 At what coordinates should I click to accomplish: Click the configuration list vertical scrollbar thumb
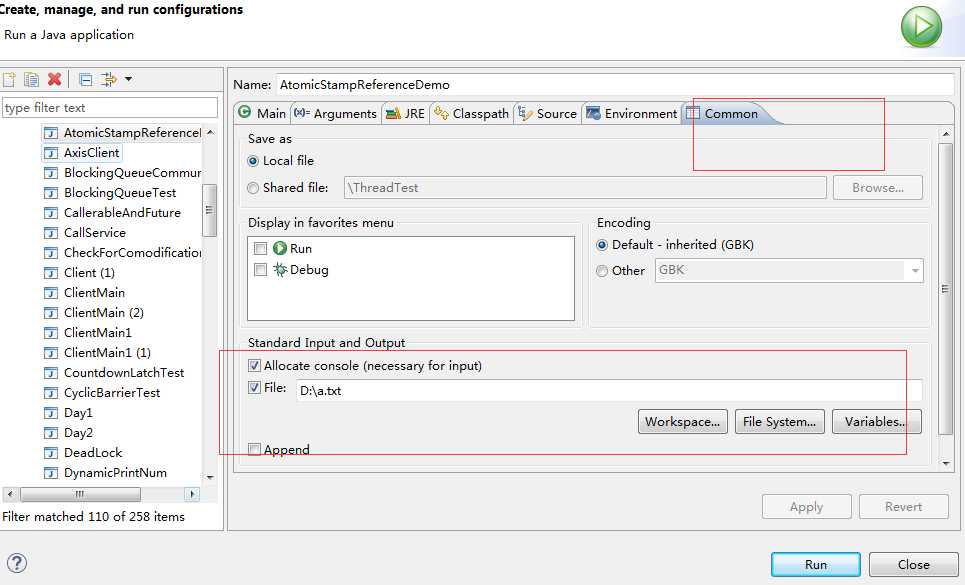[209, 210]
